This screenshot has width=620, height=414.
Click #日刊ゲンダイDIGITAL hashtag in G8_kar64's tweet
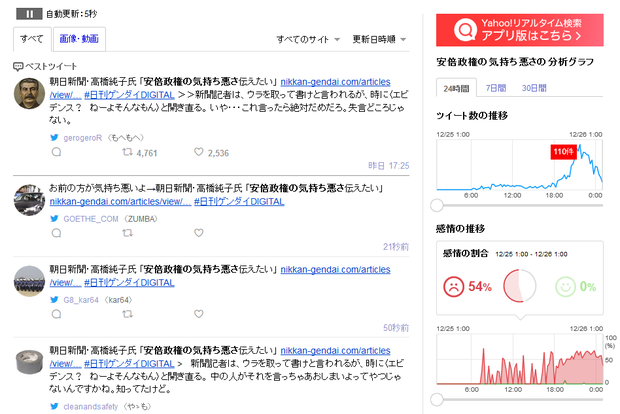[129, 283]
